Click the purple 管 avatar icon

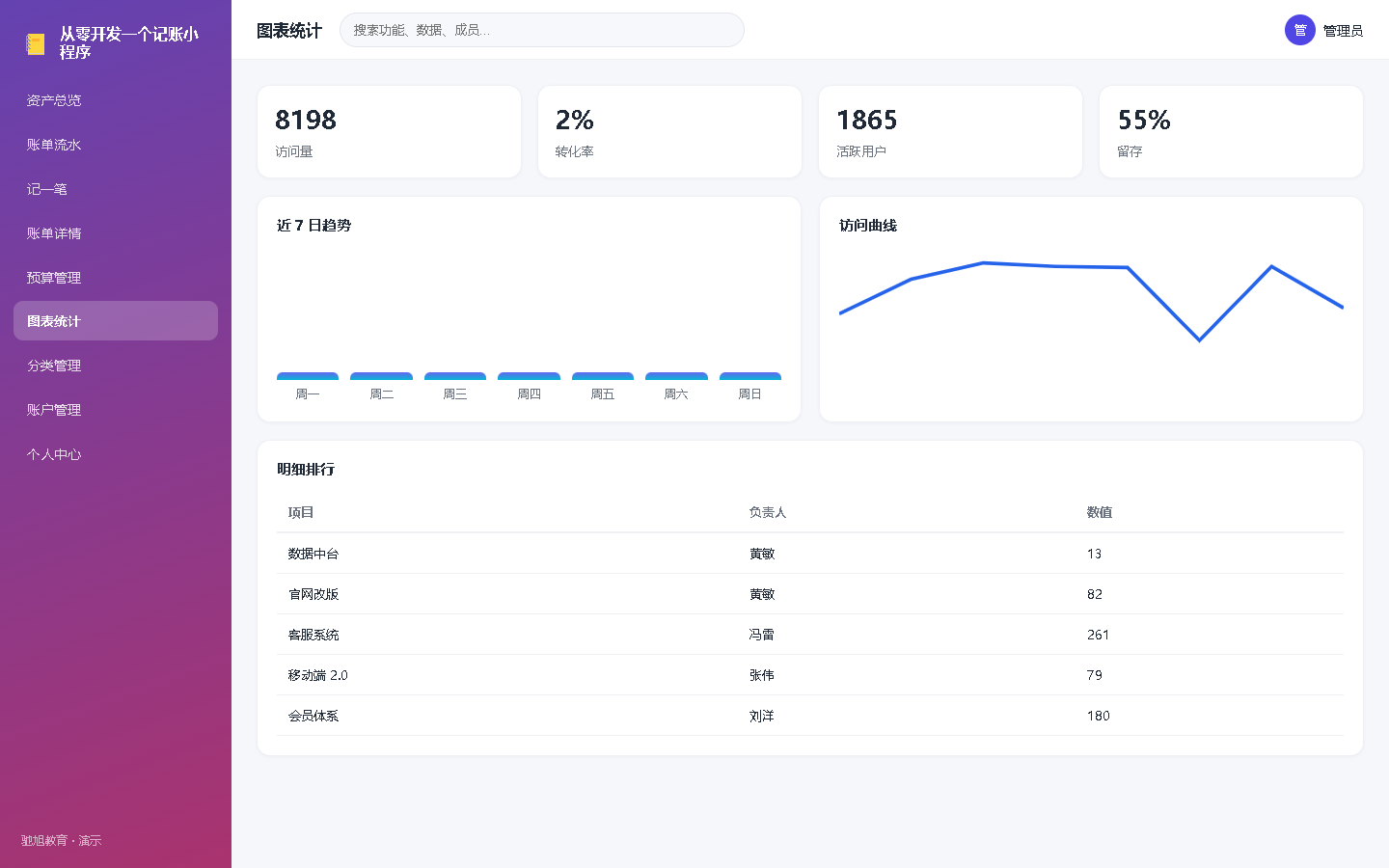tap(1300, 30)
